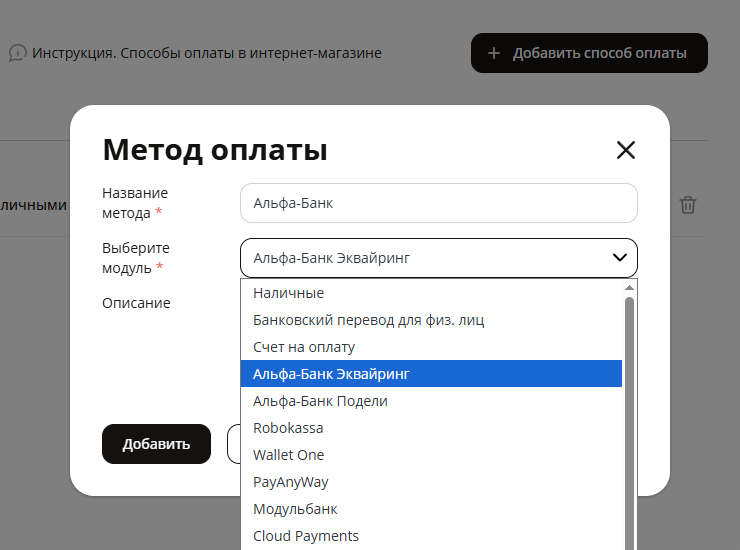Click the trash delete icon
This screenshot has width=740, height=550.
[688, 205]
